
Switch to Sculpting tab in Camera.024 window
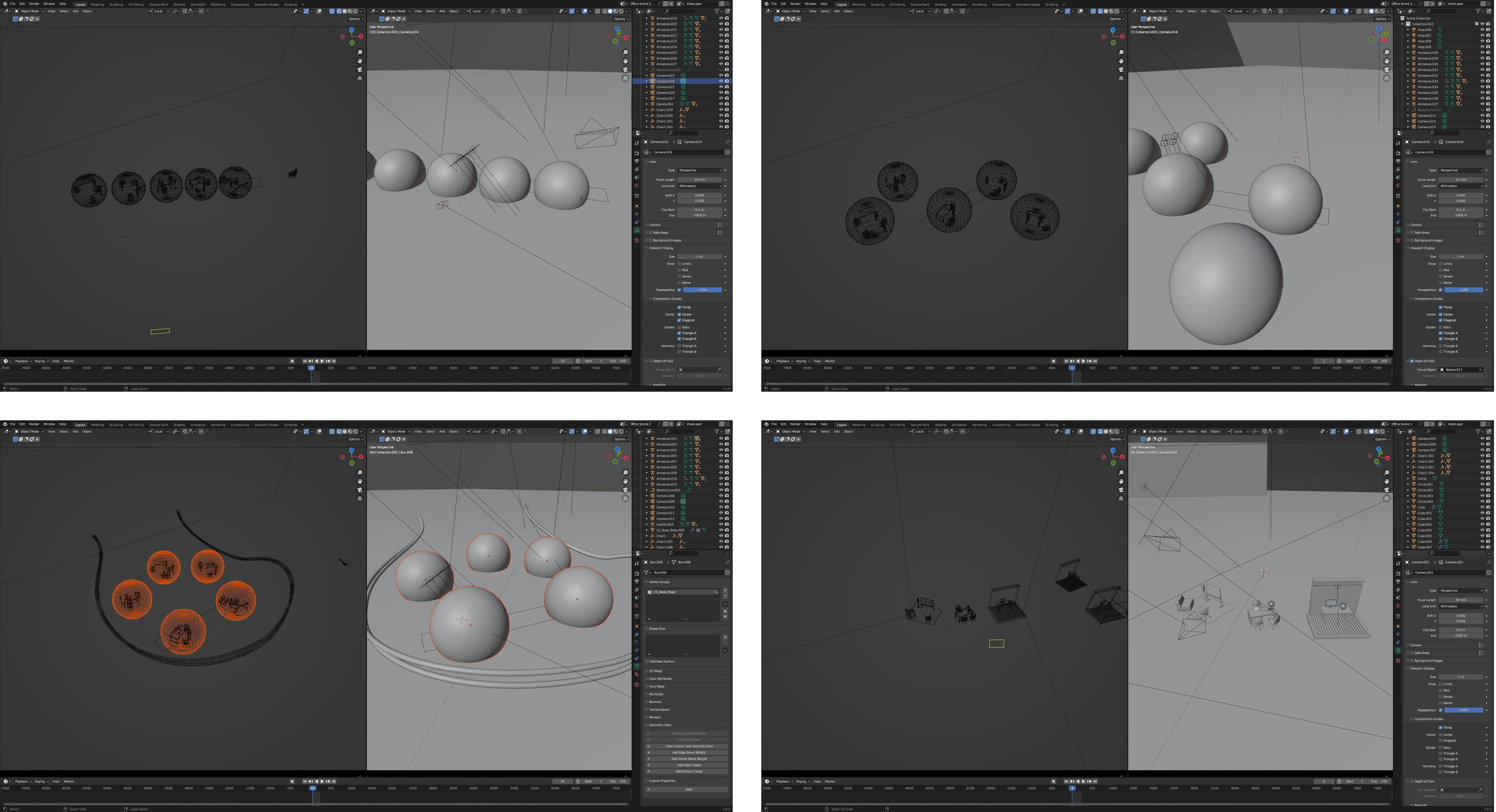[x=116, y=4]
